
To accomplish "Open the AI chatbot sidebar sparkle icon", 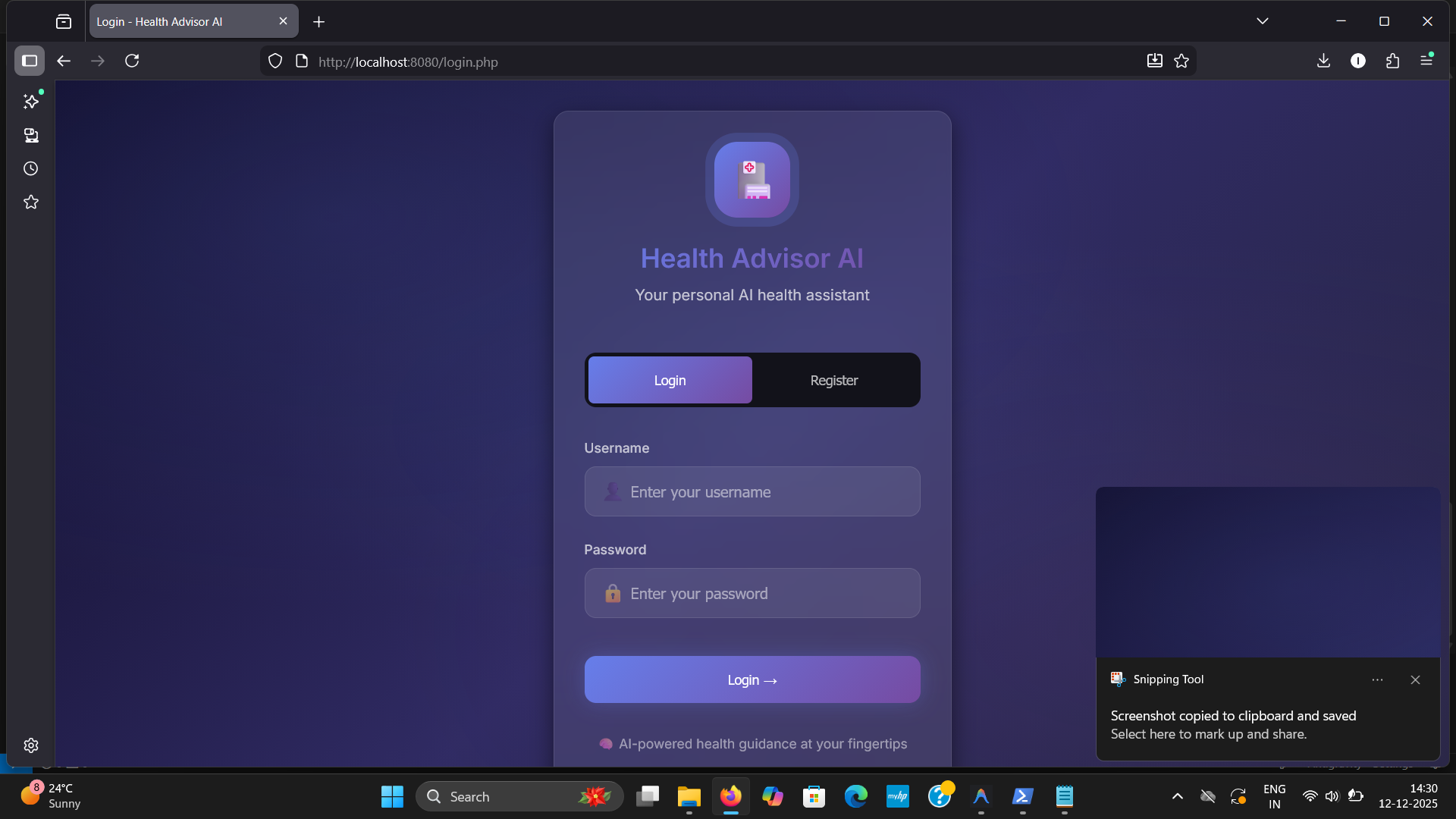I will 31,101.
